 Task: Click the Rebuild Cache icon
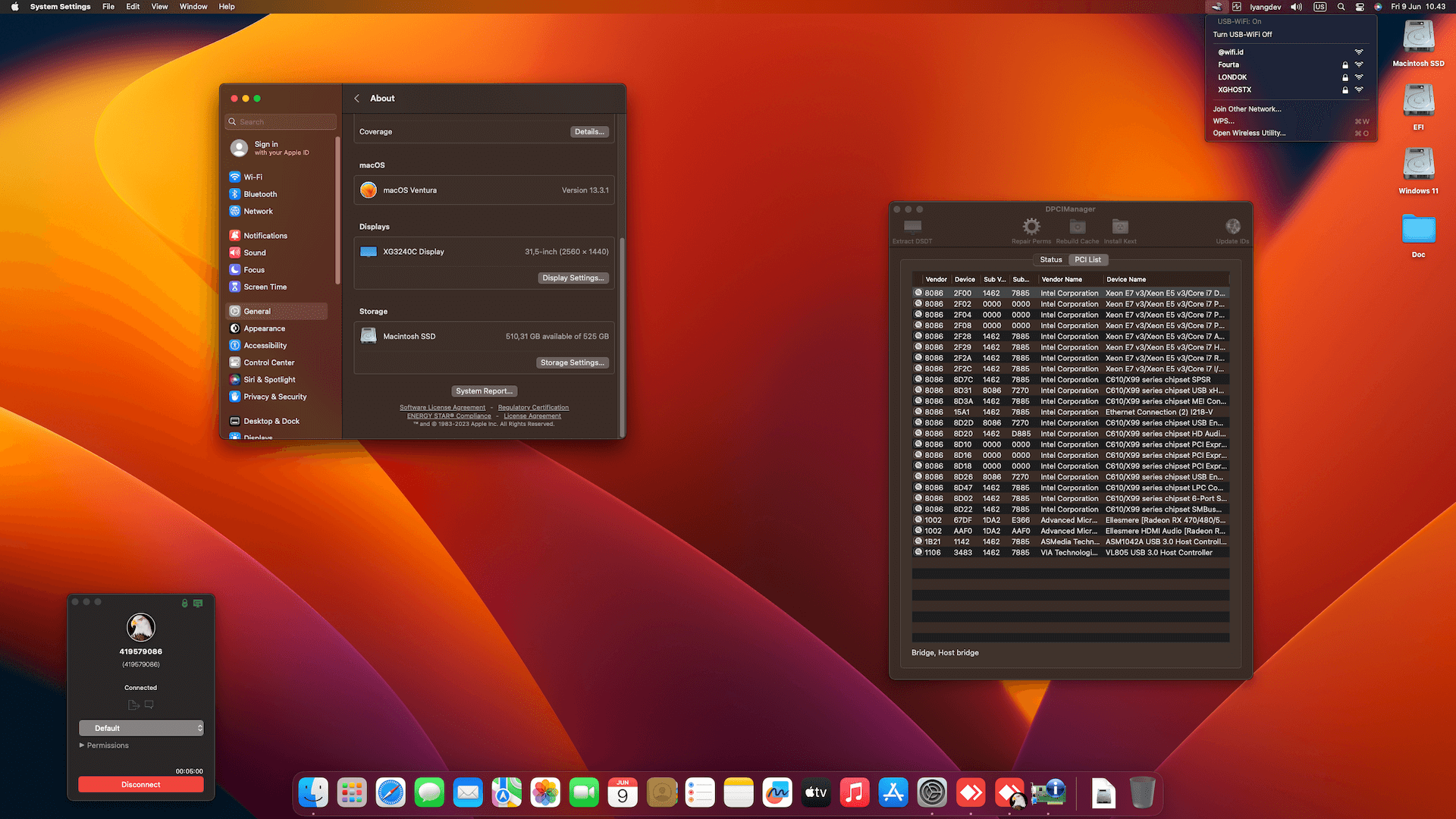[x=1077, y=226]
